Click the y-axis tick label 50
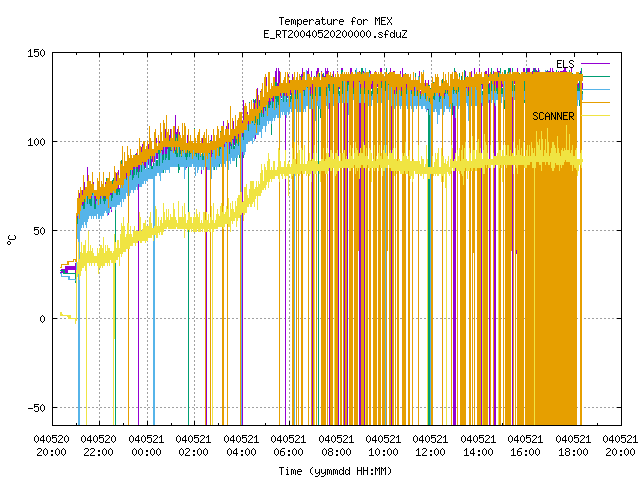This screenshot has height=480, width=640. (x=40, y=231)
